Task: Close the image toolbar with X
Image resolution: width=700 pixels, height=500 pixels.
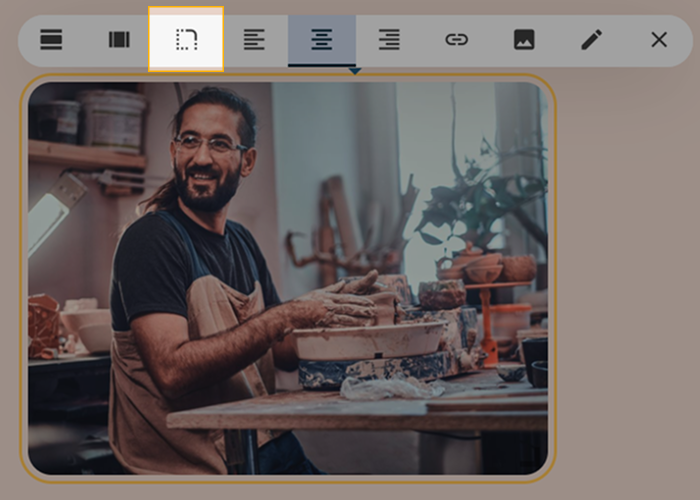Action: tap(659, 40)
